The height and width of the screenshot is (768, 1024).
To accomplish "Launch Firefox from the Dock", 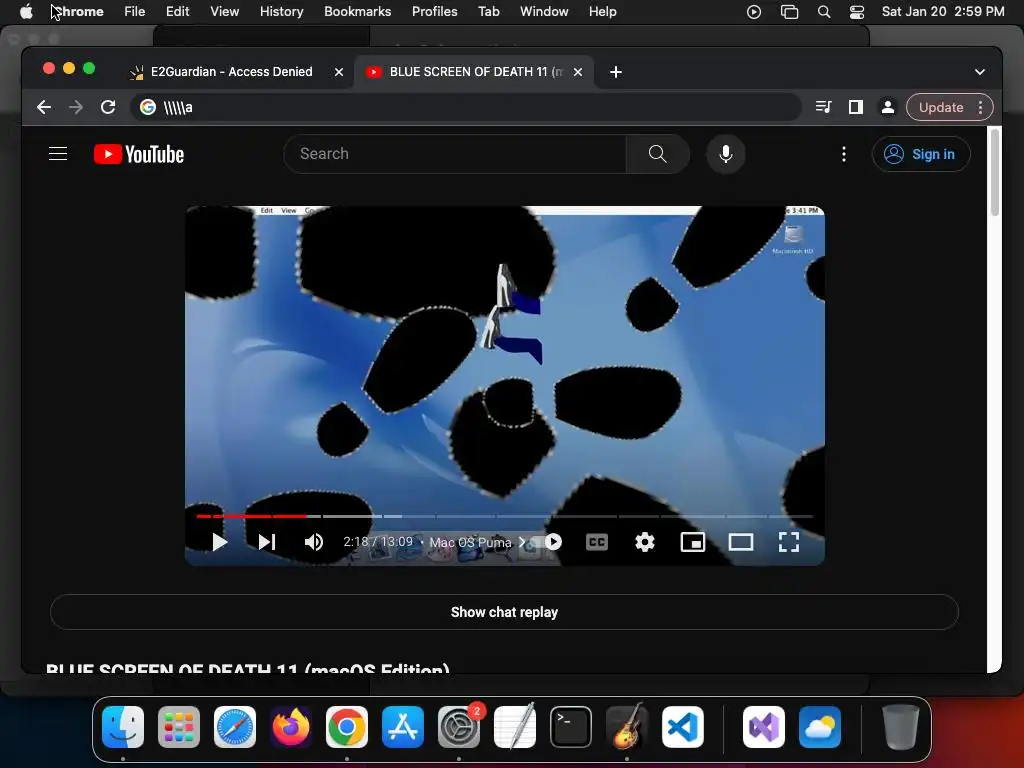I will click(x=291, y=727).
